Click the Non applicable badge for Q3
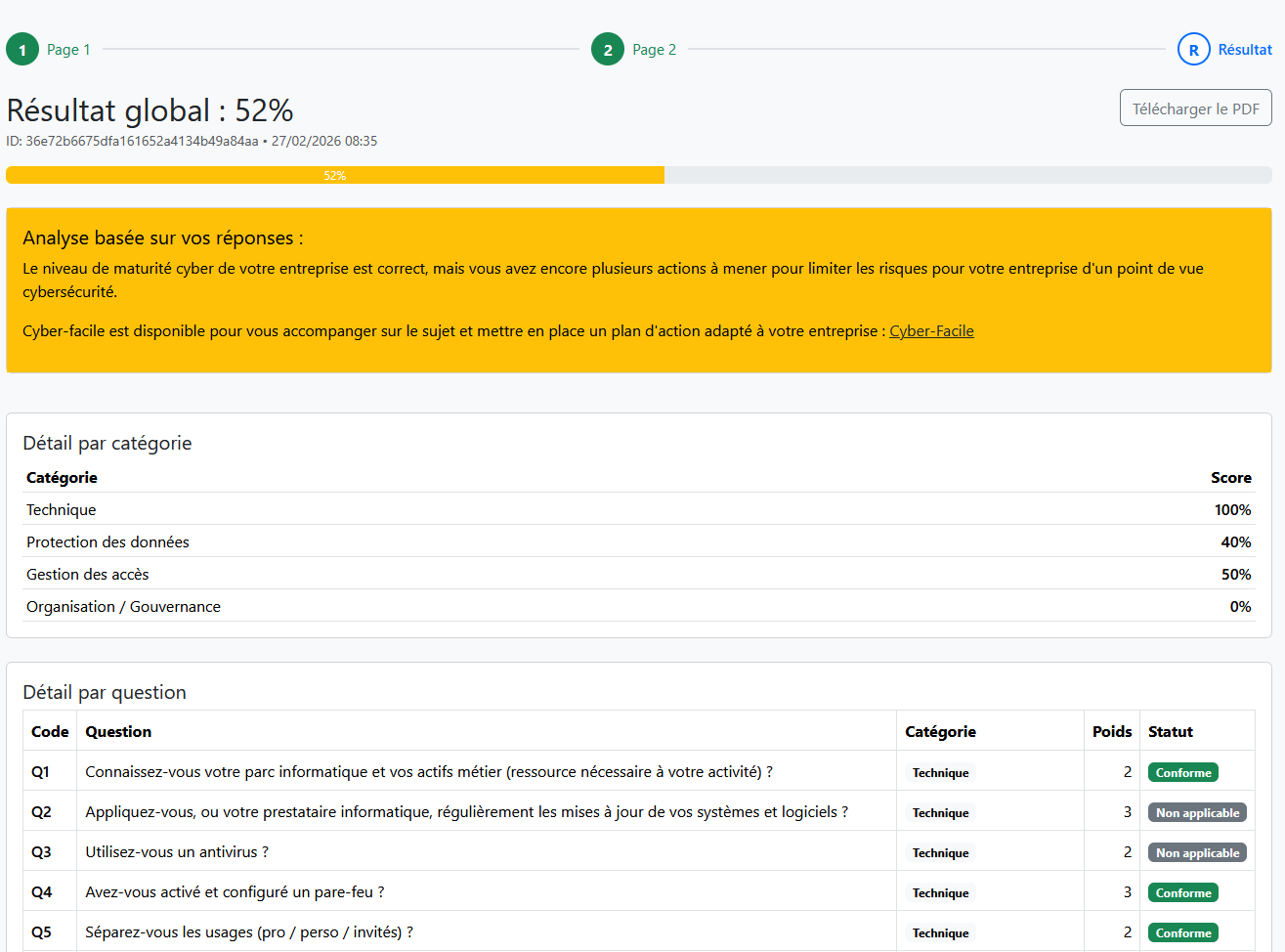The height and width of the screenshot is (952, 1285). (x=1196, y=853)
